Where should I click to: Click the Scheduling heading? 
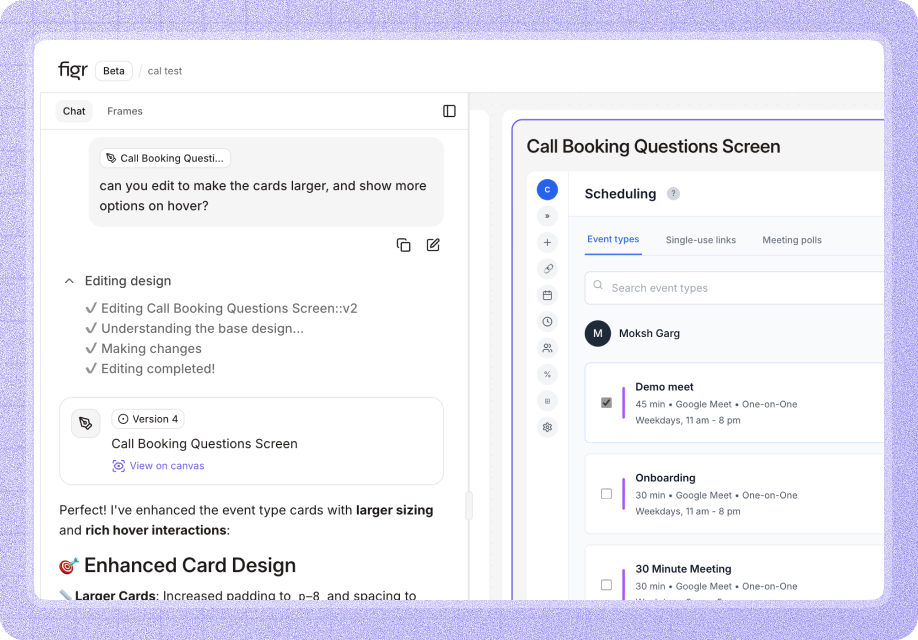(620, 194)
